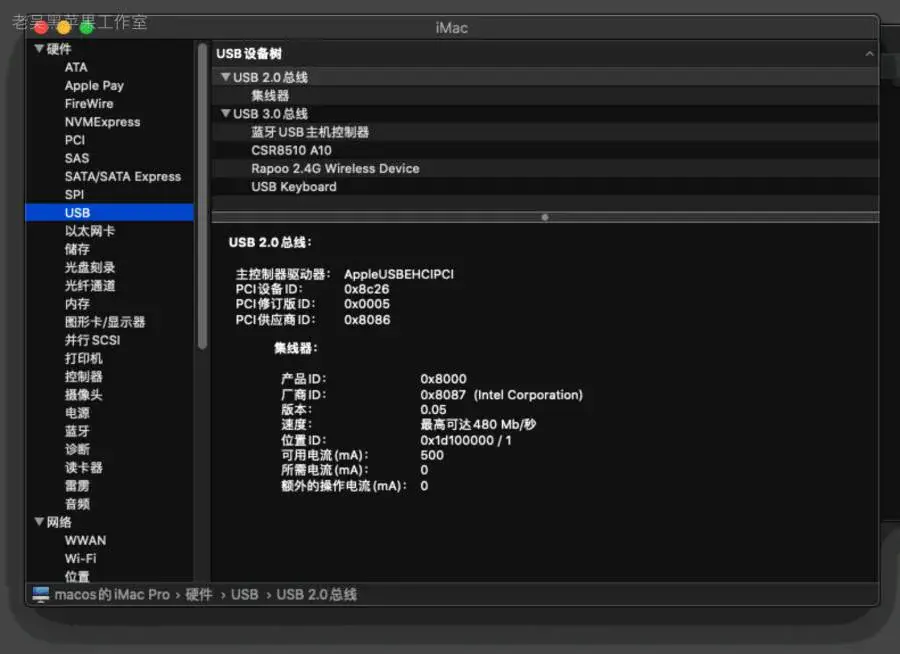Click 硬件 in the bottom path bar
Screen dimensions: 900x654
(199, 594)
